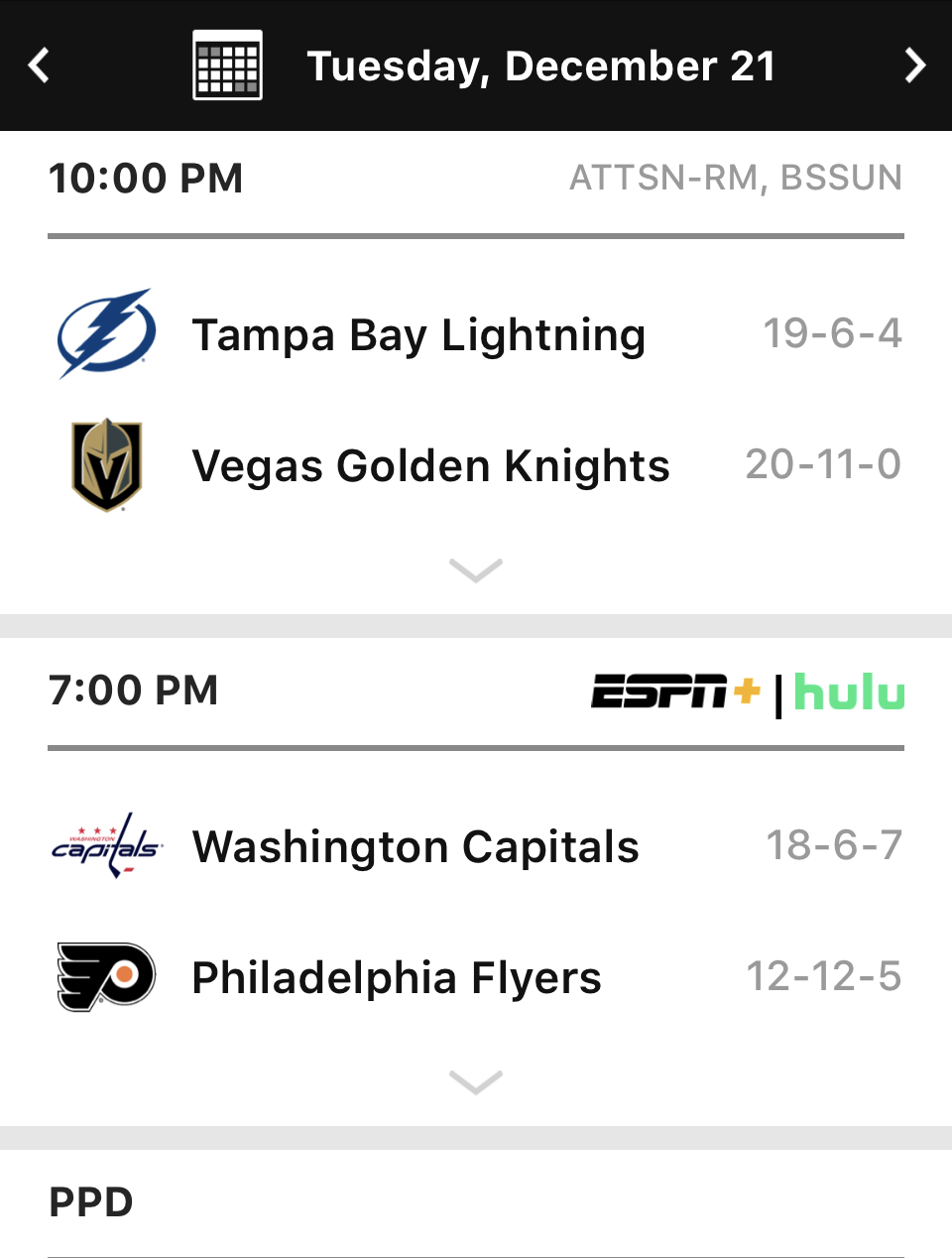Open Washington Capitals team name
952x1258 pixels.
click(416, 847)
